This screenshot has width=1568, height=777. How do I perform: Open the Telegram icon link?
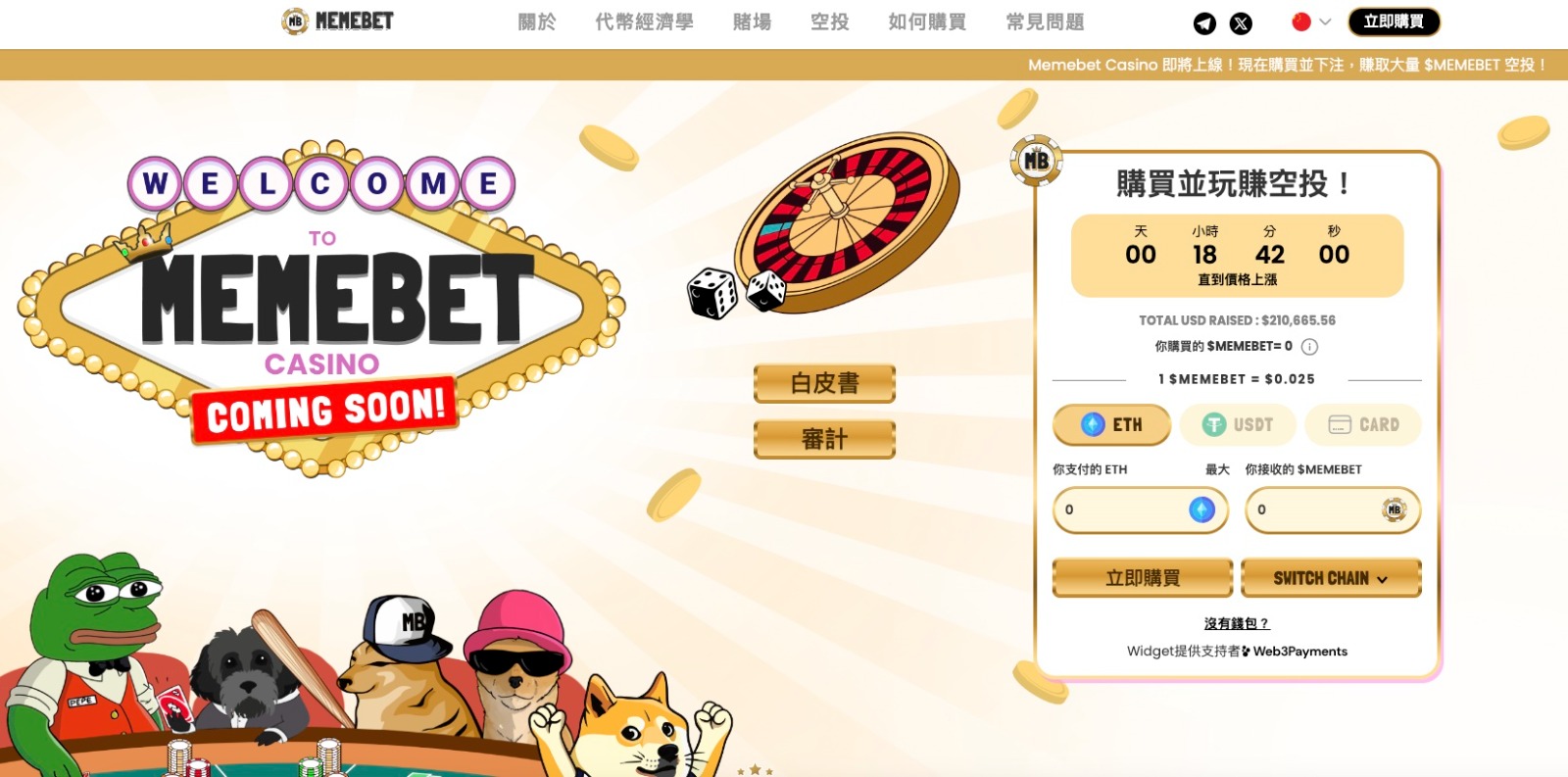tap(1204, 24)
